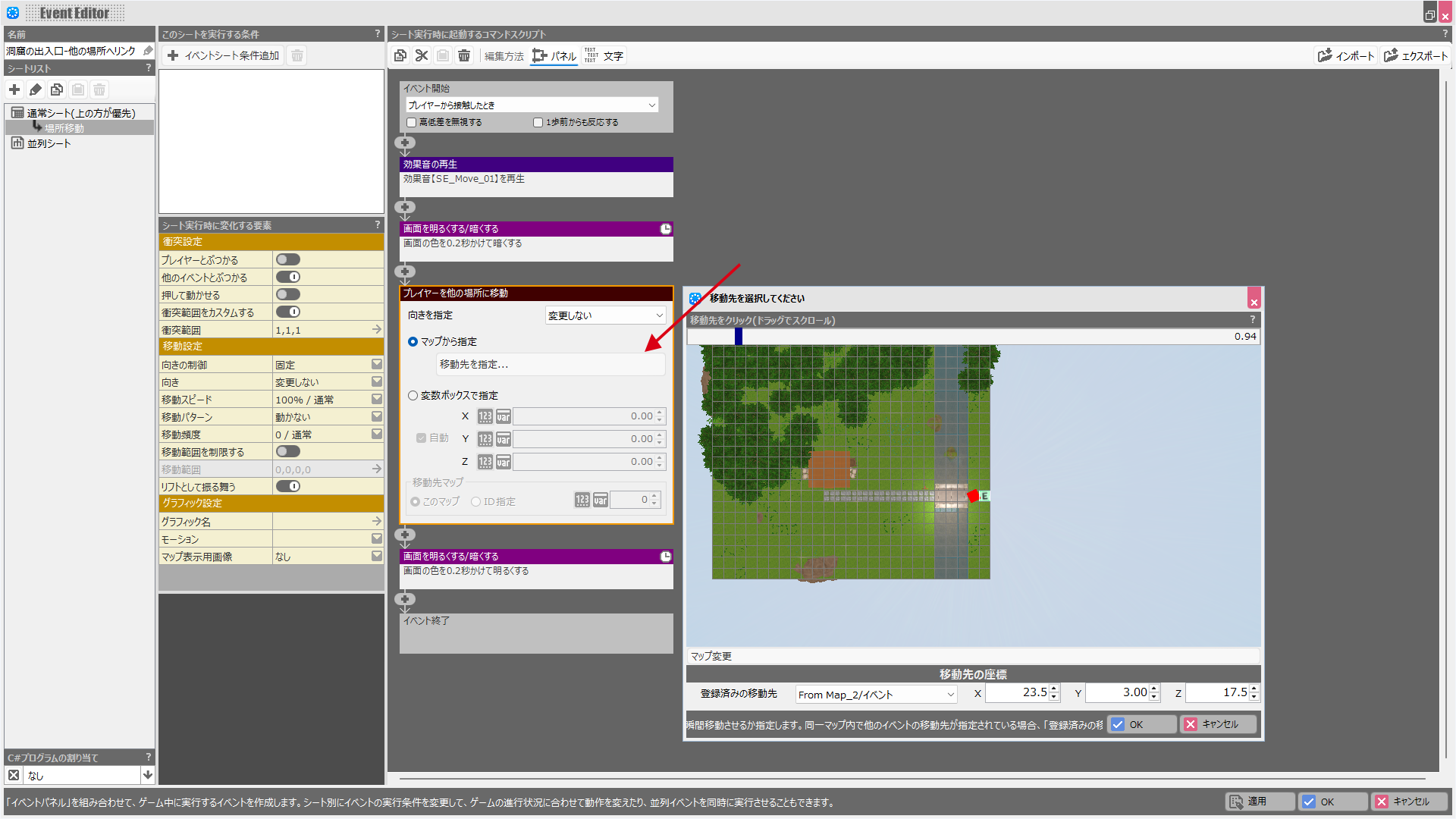Click the マップ変更 bar below the map

click(973, 656)
